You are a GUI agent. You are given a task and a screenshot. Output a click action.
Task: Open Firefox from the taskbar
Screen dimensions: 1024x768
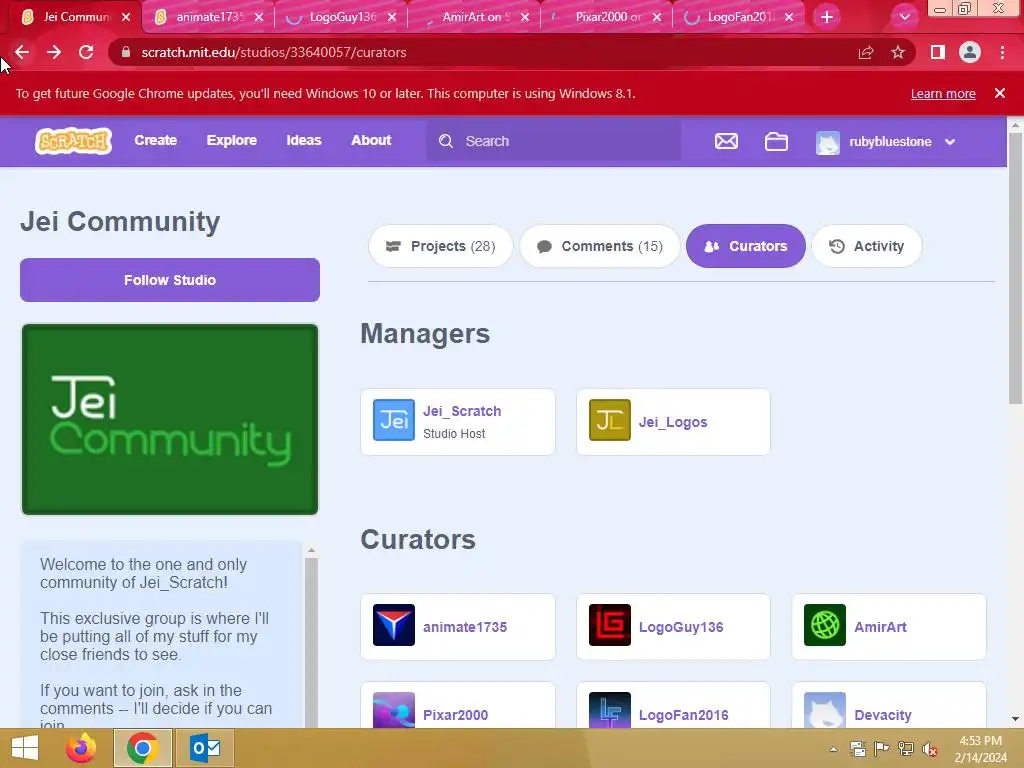click(x=81, y=748)
